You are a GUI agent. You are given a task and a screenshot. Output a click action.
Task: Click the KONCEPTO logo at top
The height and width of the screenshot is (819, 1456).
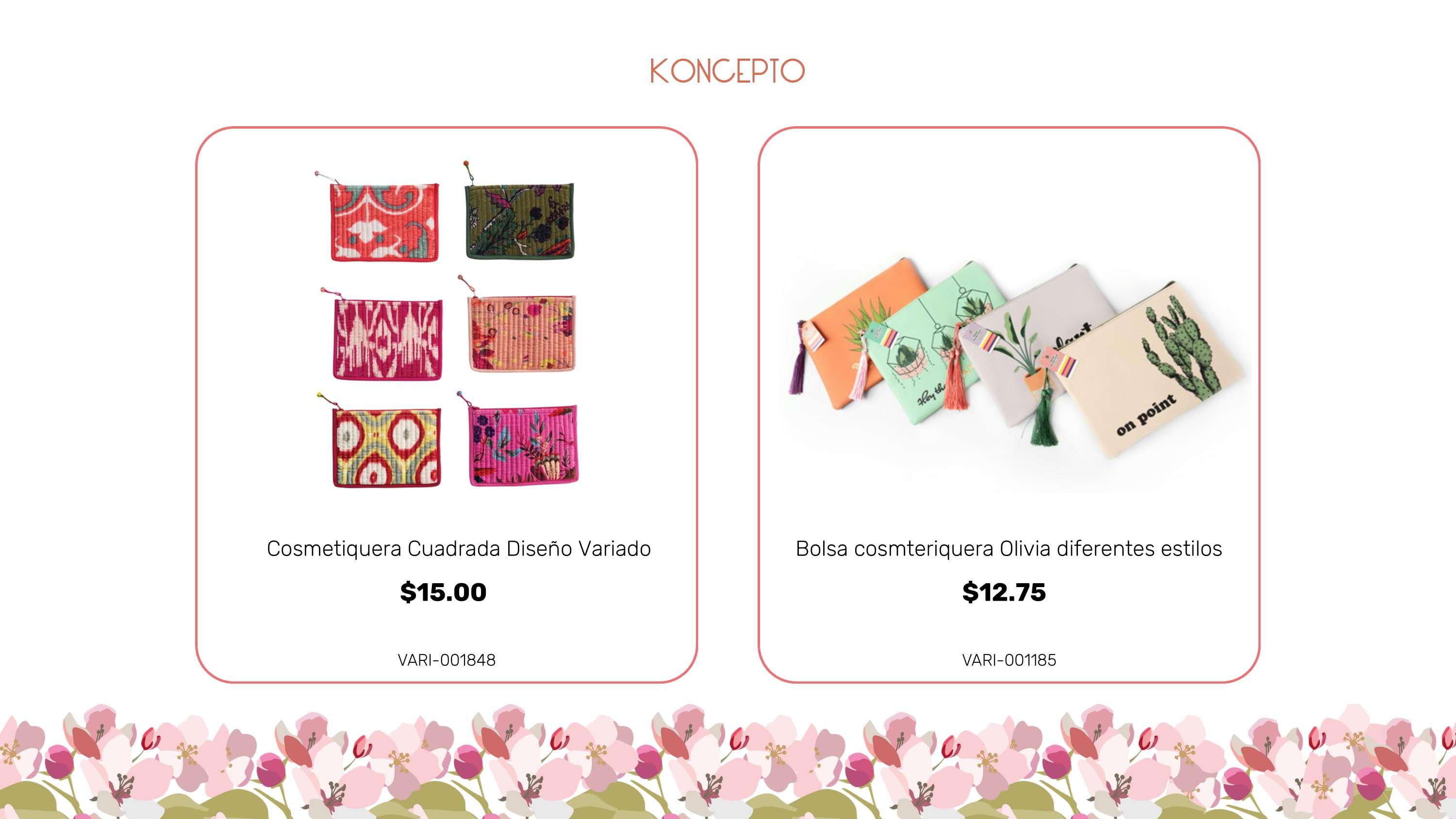pyautogui.click(x=728, y=71)
